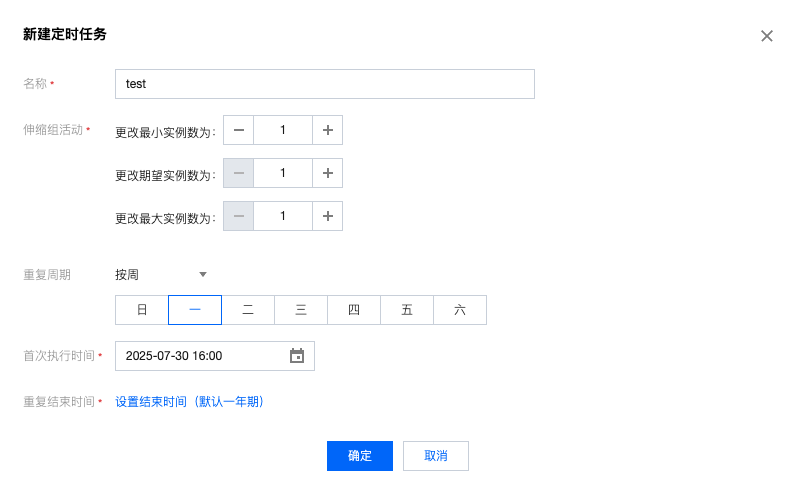Click the dropdown arrow beside 按周
798x496 pixels.
coord(203,274)
